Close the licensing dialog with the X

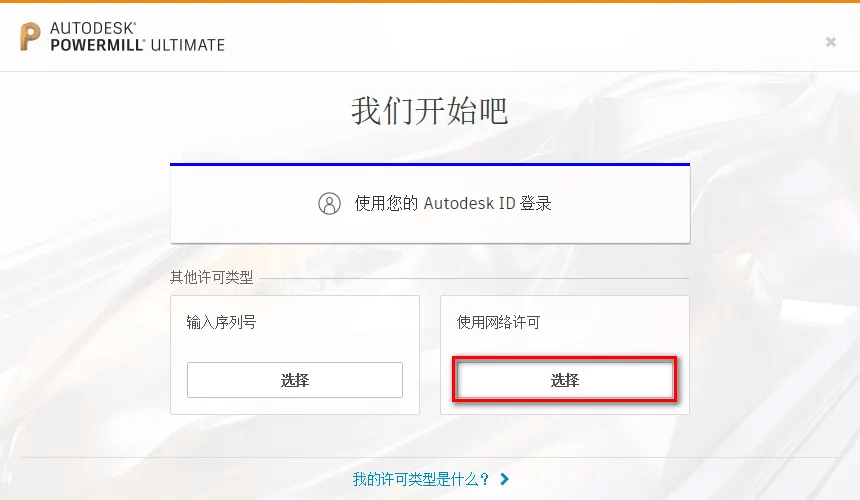tap(830, 42)
